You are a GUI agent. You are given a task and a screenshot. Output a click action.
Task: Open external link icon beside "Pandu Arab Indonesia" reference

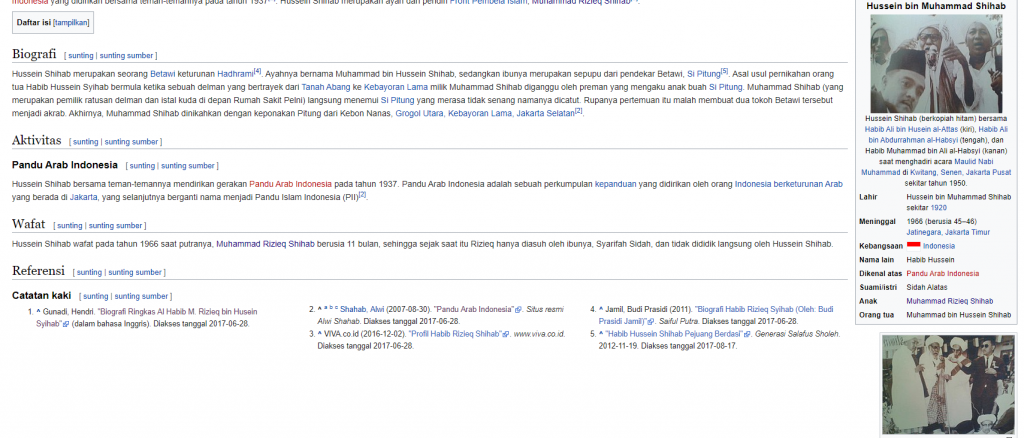point(519,309)
